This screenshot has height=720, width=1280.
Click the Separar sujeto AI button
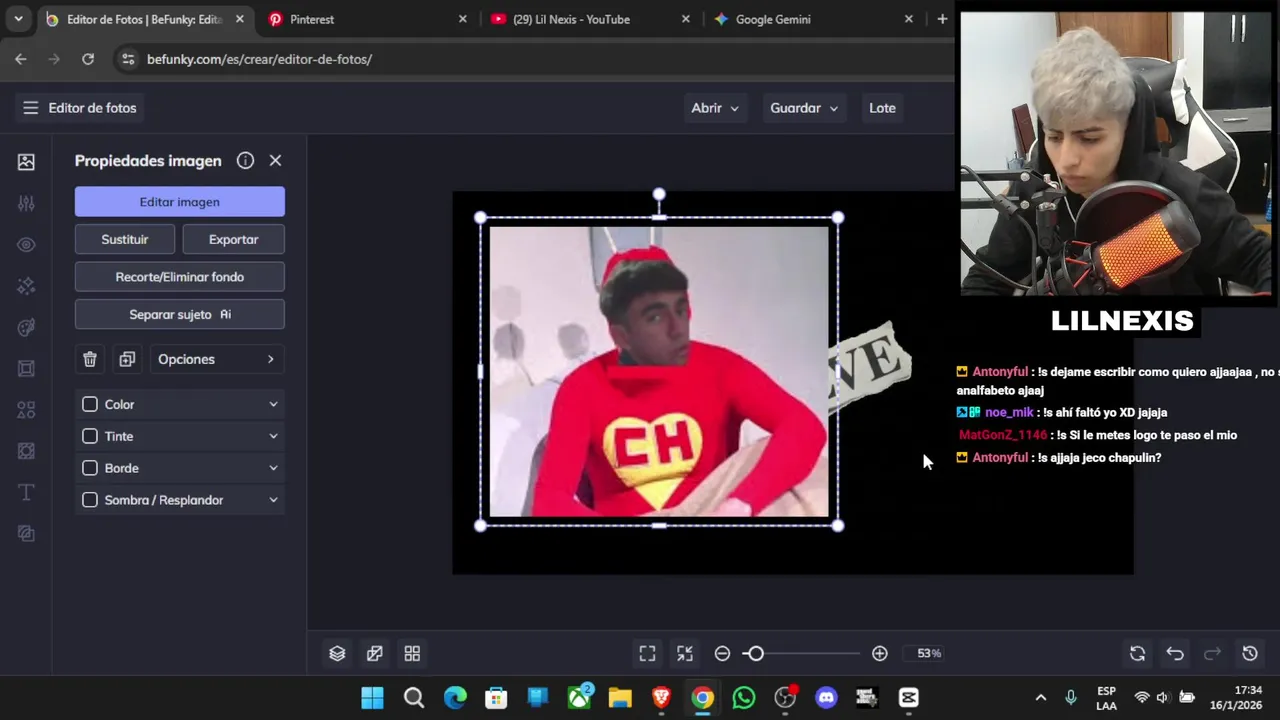pos(180,314)
